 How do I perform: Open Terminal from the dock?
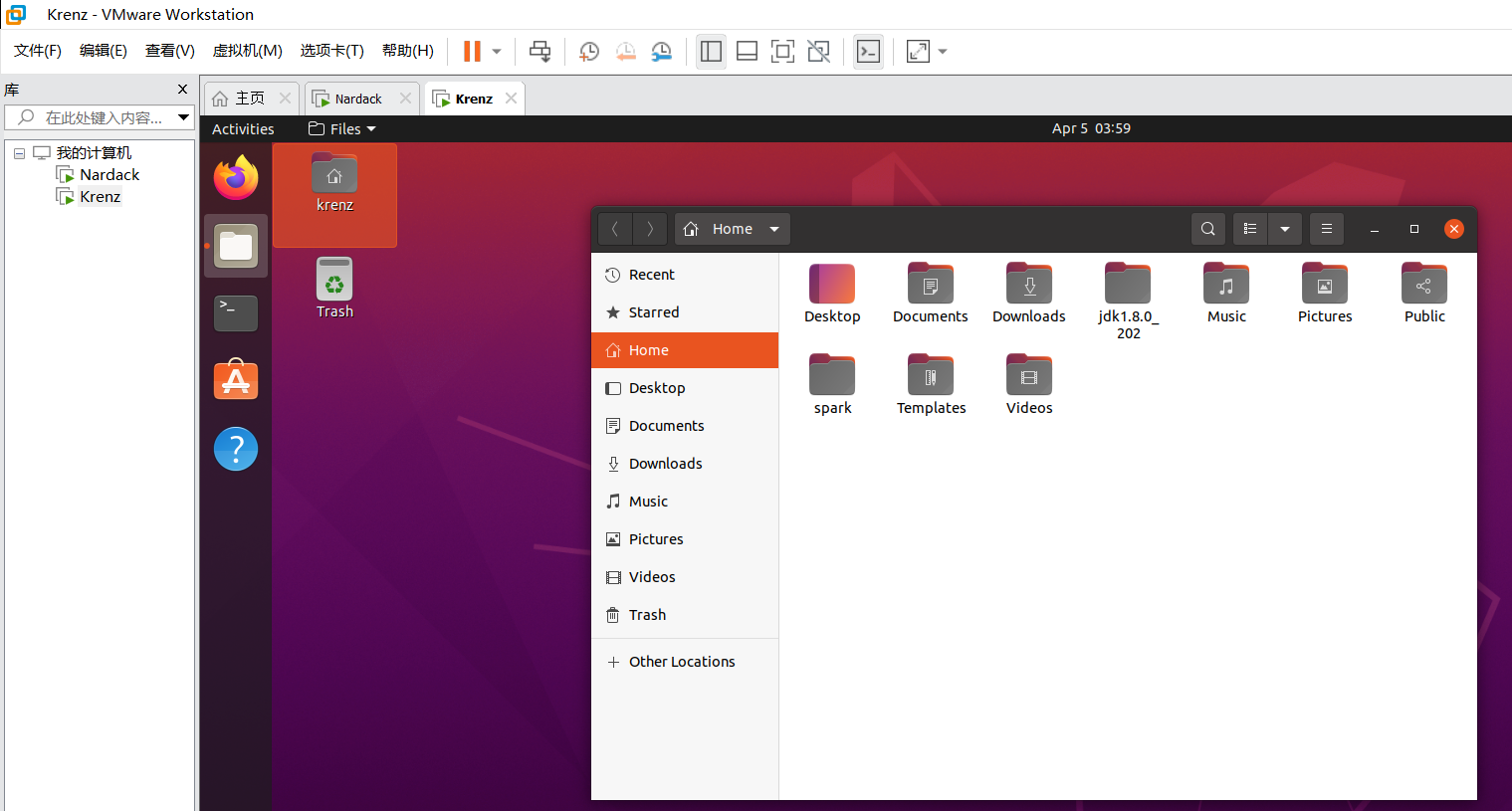click(x=236, y=313)
